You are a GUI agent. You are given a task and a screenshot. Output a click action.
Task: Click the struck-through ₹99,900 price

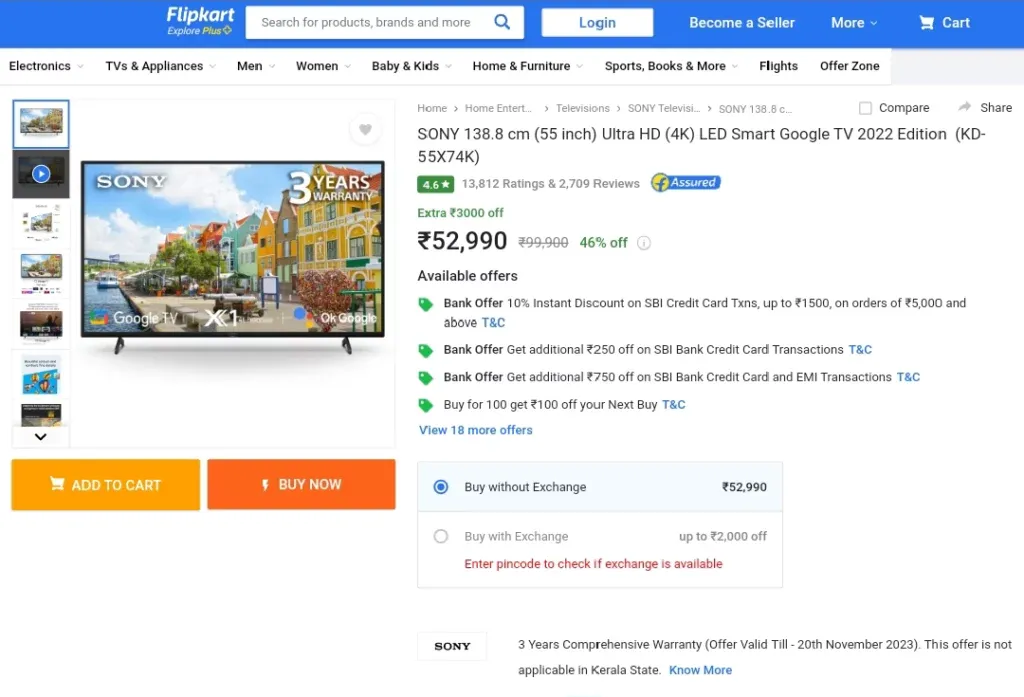tap(543, 243)
